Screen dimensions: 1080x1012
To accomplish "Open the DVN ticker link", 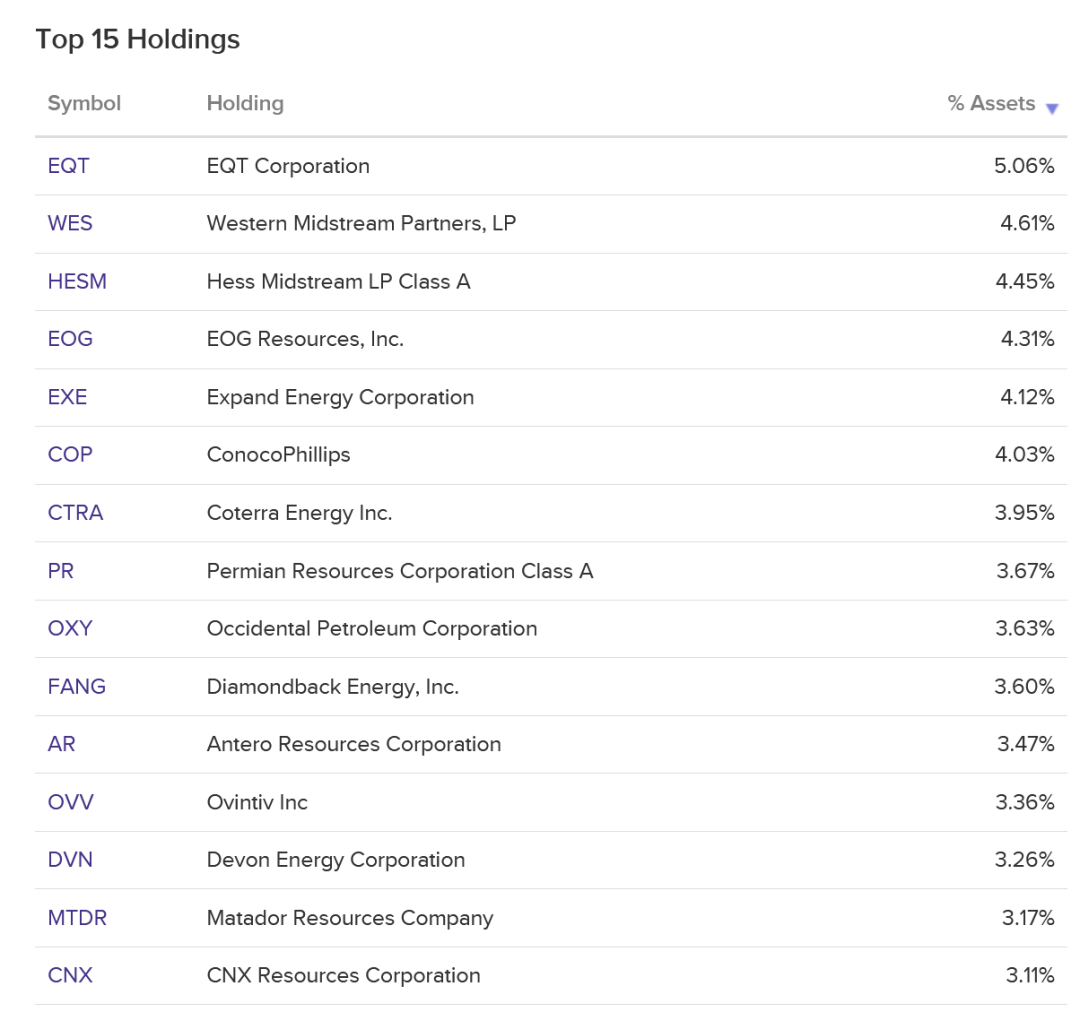I will [x=70, y=860].
